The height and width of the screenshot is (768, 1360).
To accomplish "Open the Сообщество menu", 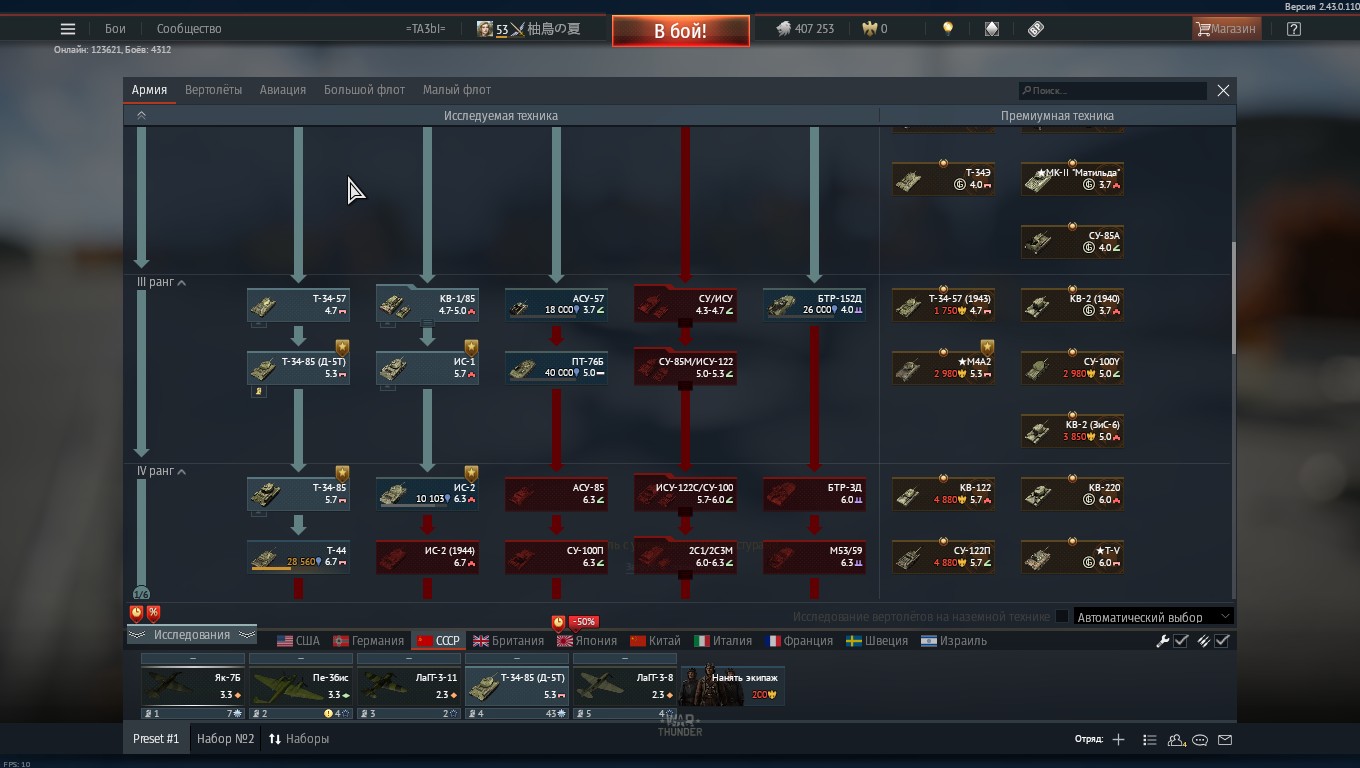I will coord(189,29).
